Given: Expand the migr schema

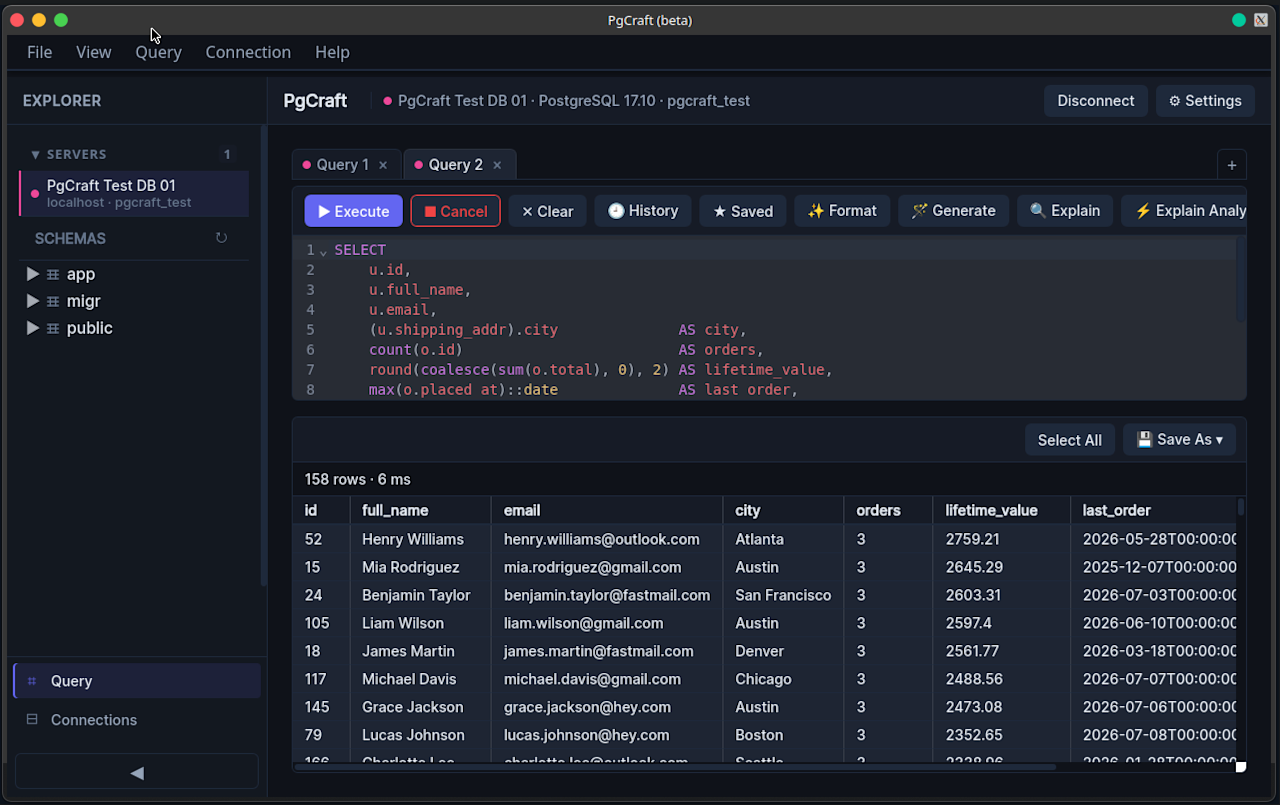Looking at the screenshot, I should pos(33,301).
